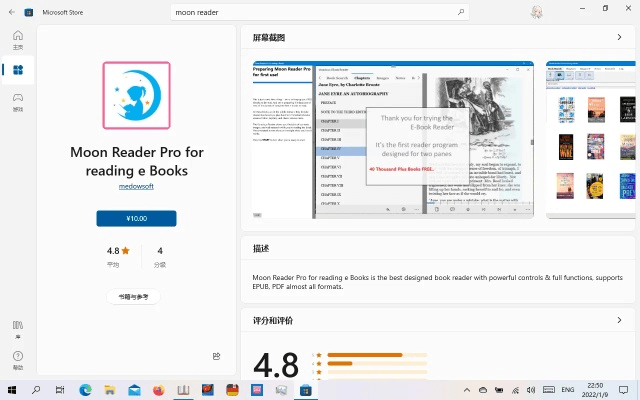This screenshot has width=640, height=400.
Task: Click the four-star rating bar
Action: pos(377,363)
